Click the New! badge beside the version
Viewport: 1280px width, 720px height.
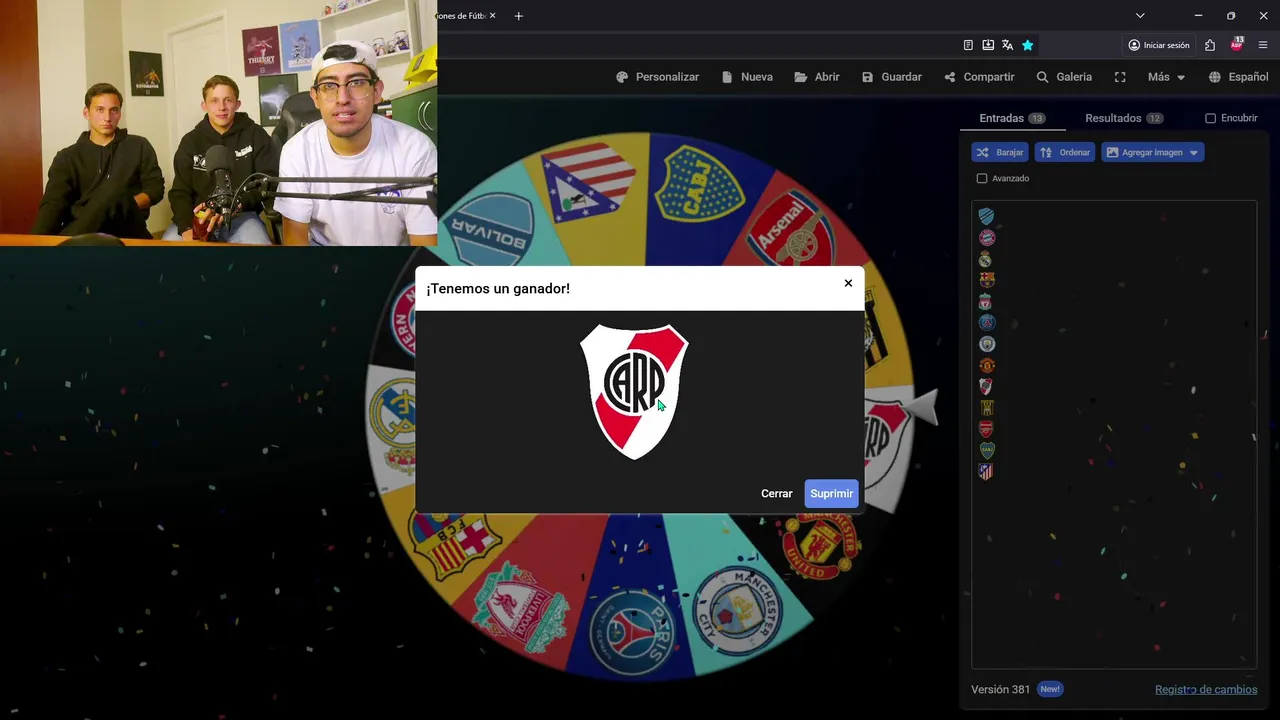[1049, 689]
